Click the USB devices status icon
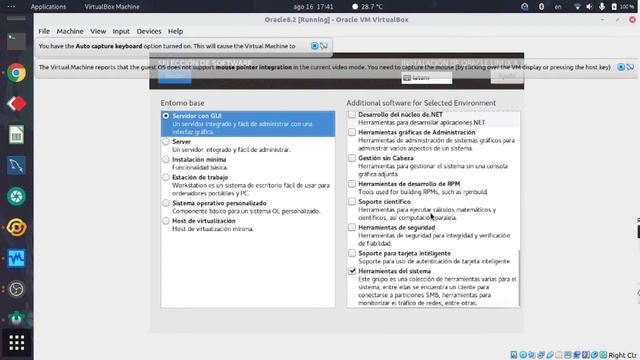The height and width of the screenshot is (360, 640). 550,355
